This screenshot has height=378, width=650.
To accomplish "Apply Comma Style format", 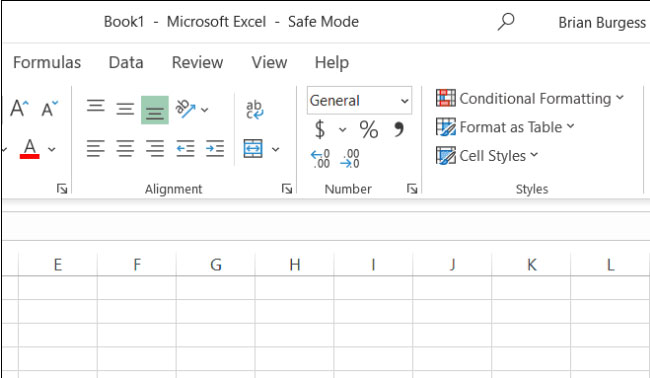I will coord(398,129).
